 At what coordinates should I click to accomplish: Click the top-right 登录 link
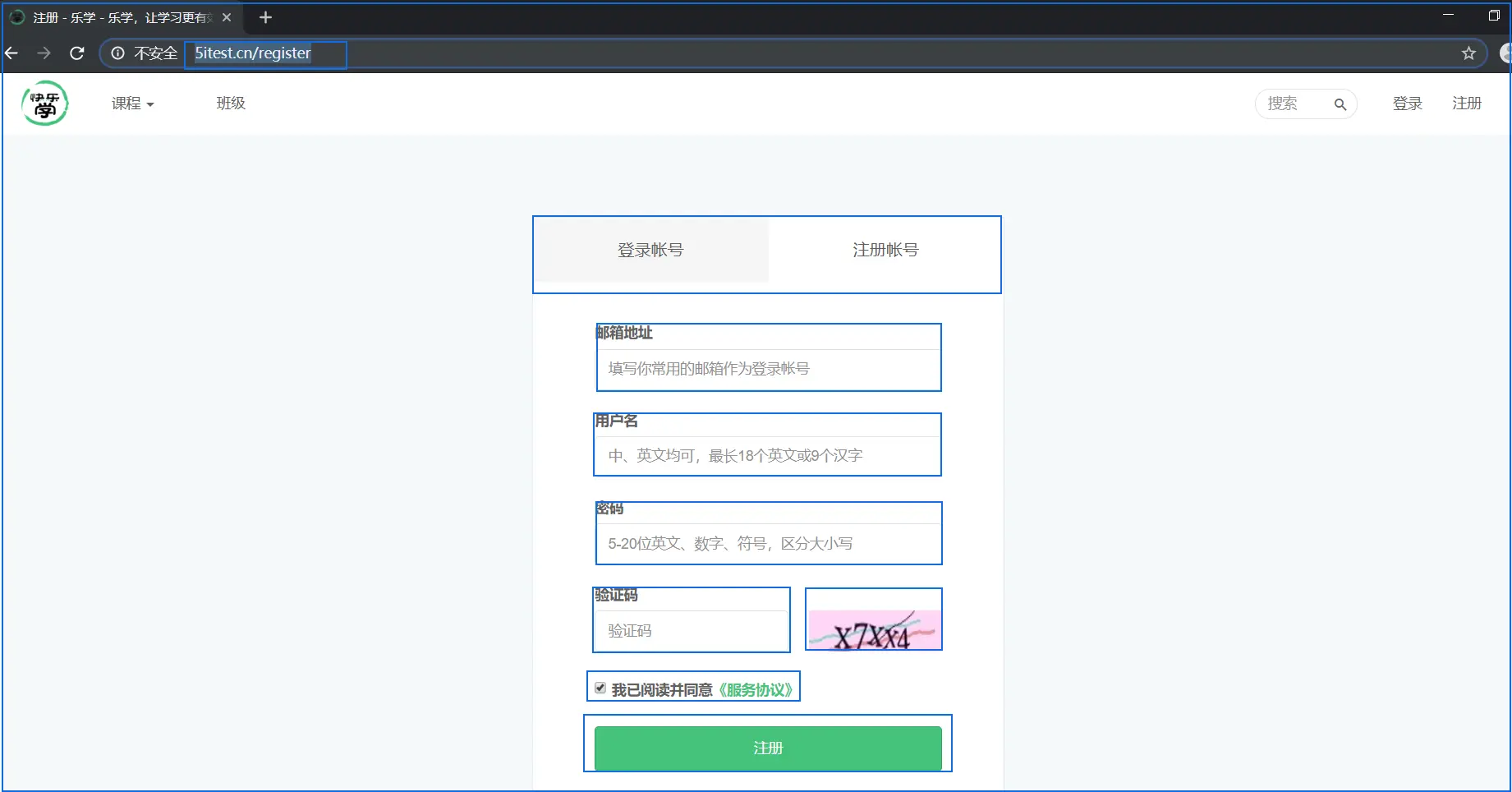[1407, 103]
